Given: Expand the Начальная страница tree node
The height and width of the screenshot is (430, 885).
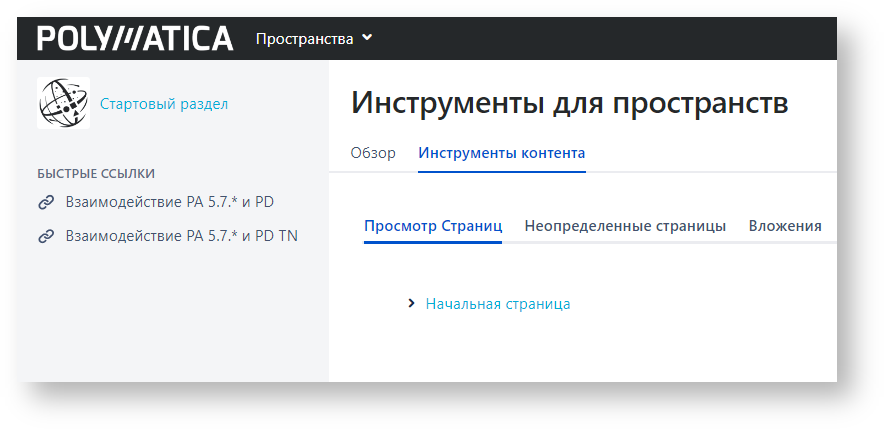Looking at the screenshot, I should [x=411, y=304].
